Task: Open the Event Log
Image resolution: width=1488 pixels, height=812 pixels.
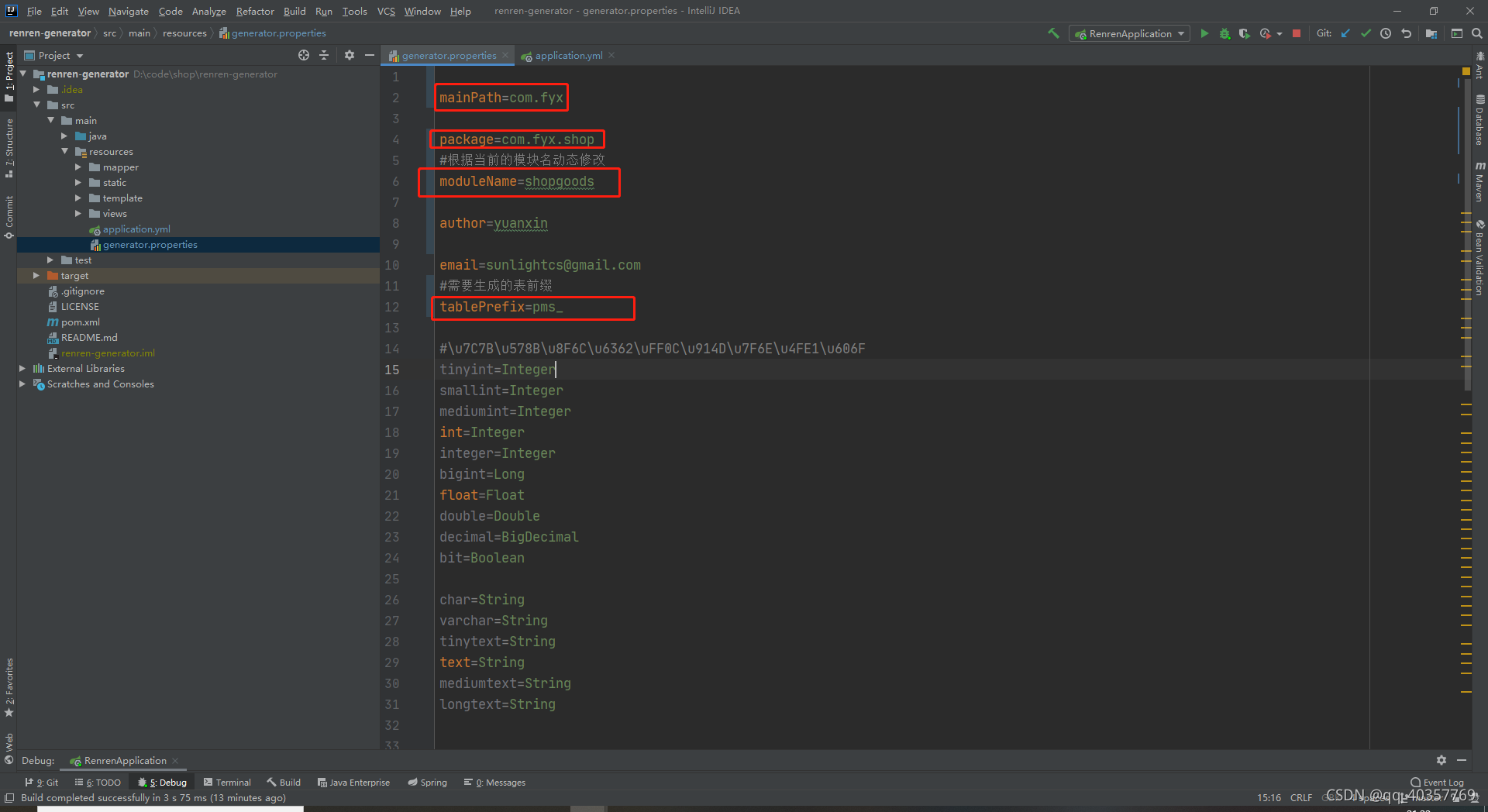Action: [x=1438, y=783]
